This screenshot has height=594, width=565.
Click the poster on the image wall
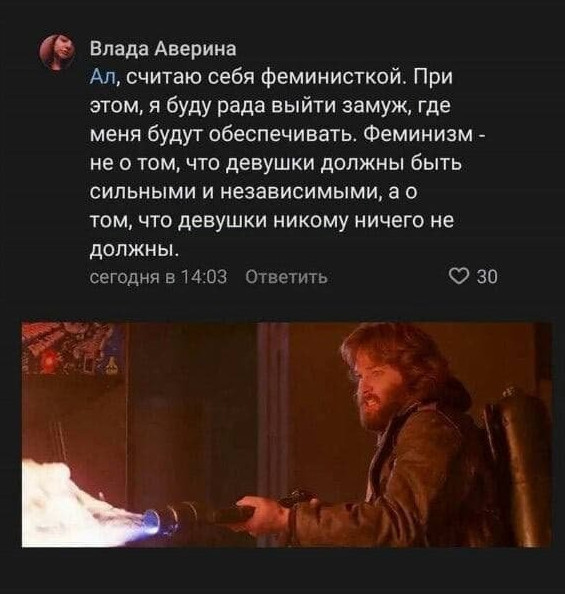(74, 347)
